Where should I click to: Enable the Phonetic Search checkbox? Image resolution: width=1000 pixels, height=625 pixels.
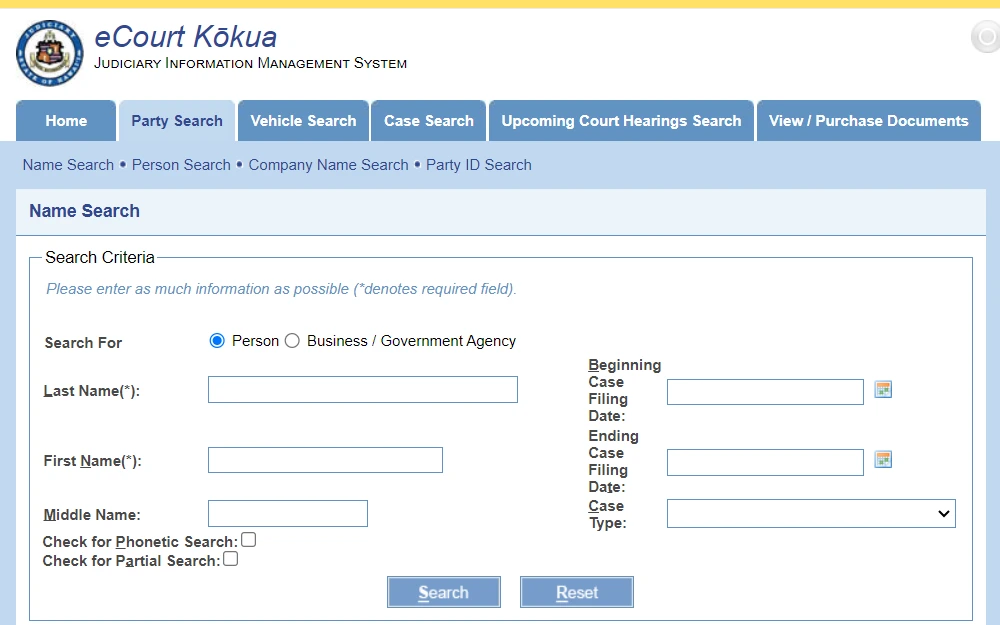click(x=249, y=540)
